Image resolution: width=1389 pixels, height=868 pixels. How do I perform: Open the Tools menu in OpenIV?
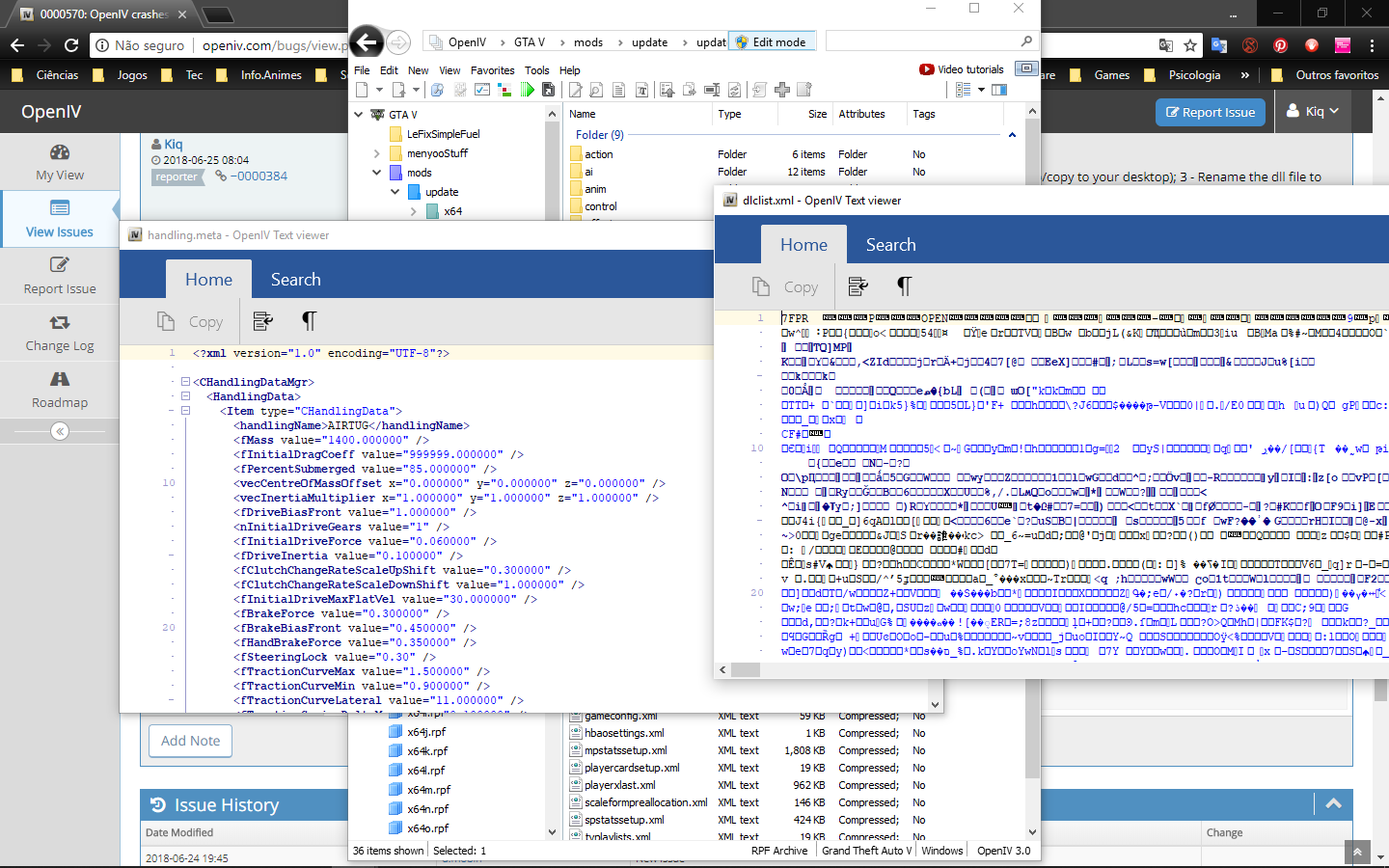click(536, 70)
